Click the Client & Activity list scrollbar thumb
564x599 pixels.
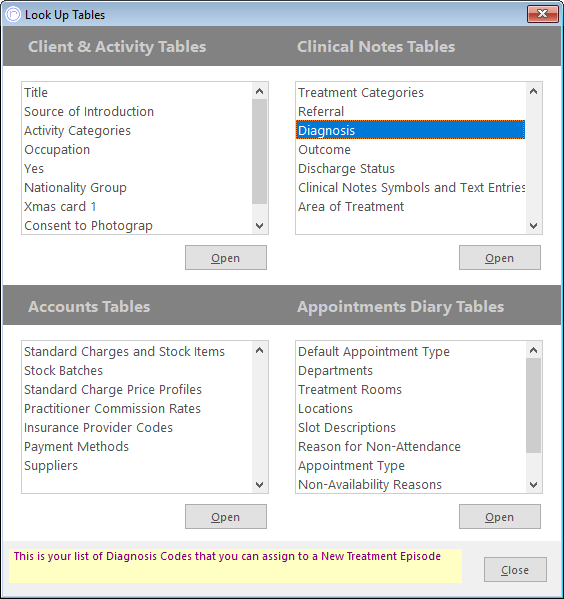(x=259, y=151)
